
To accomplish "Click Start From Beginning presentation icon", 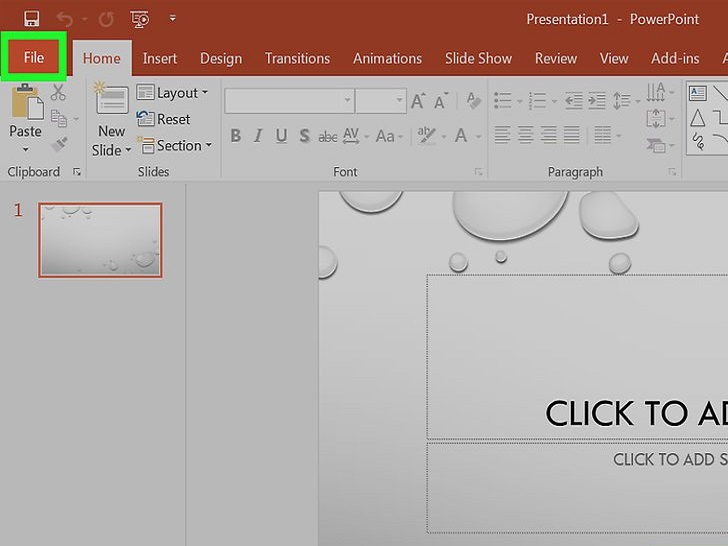I will tap(139, 18).
